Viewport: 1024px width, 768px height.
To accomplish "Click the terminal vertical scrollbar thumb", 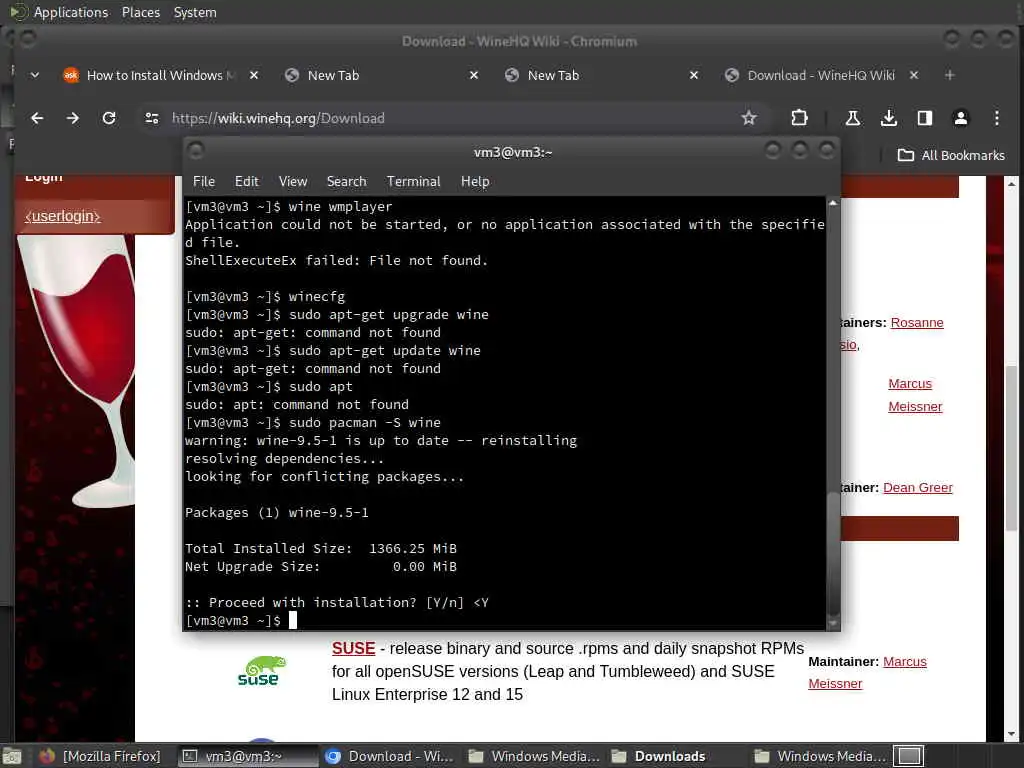I will pos(833,552).
